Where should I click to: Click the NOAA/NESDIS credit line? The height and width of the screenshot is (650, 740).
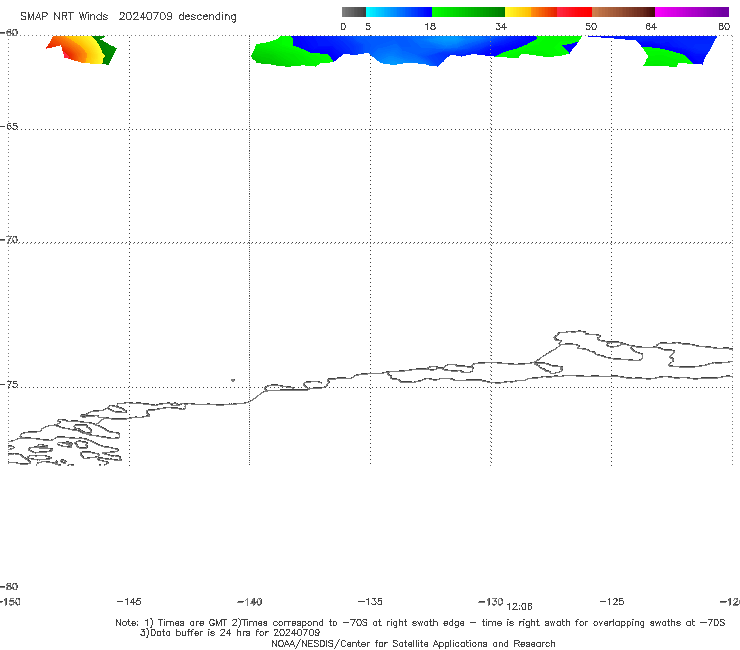[x=413, y=643]
